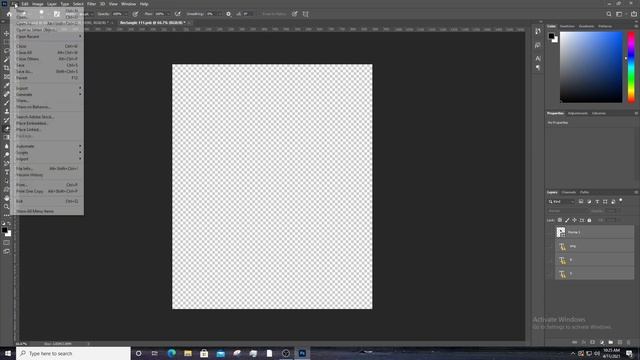Image resolution: width=640 pixels, height=360 pixels.
Task: Select the Crop tool
Action: click(x=6, y=68)
